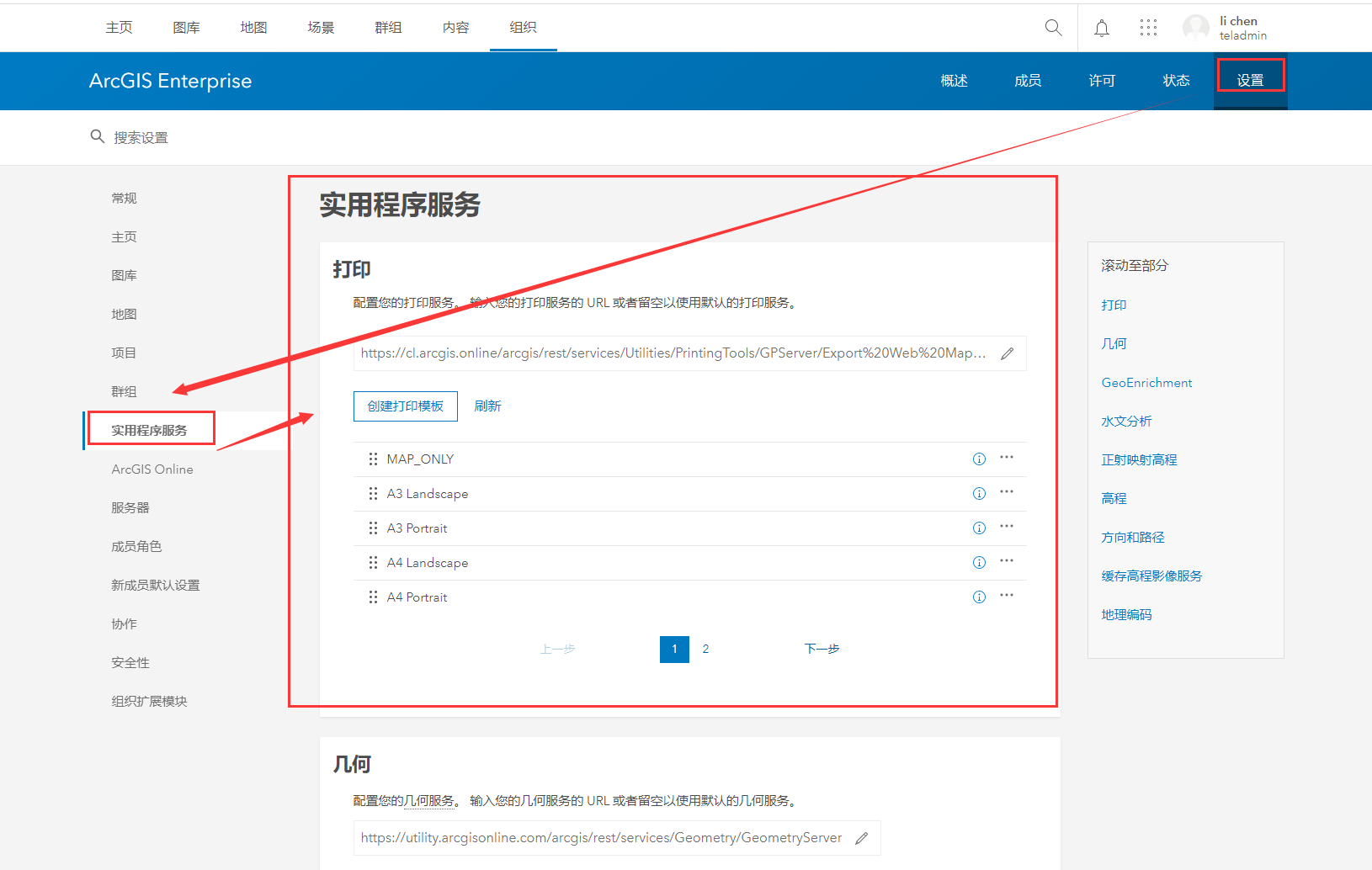Open 新成员默认设置 in sidebar
The height and width of the screenshot is (870, 1372).
click(x=156, y=586)
